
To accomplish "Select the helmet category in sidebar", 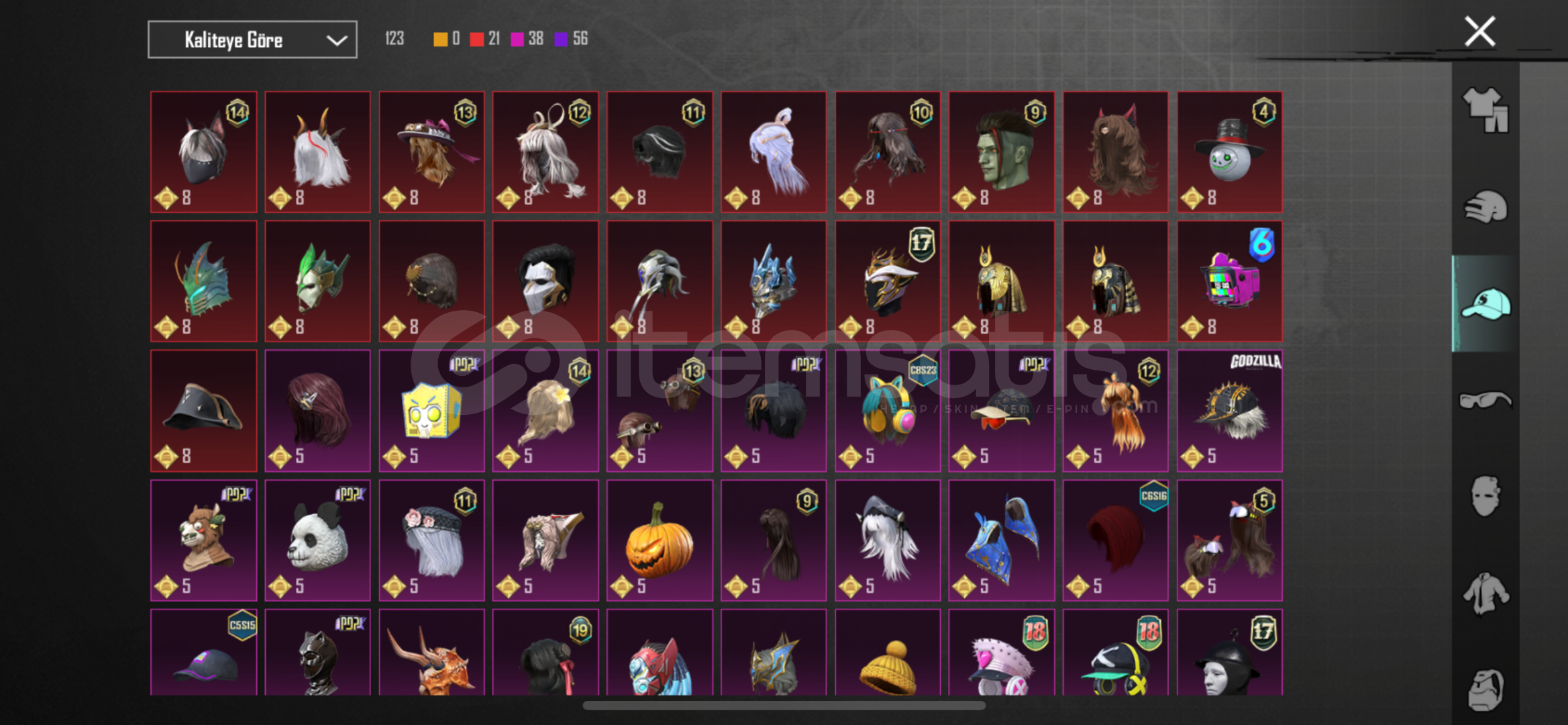I will 1485,207.
